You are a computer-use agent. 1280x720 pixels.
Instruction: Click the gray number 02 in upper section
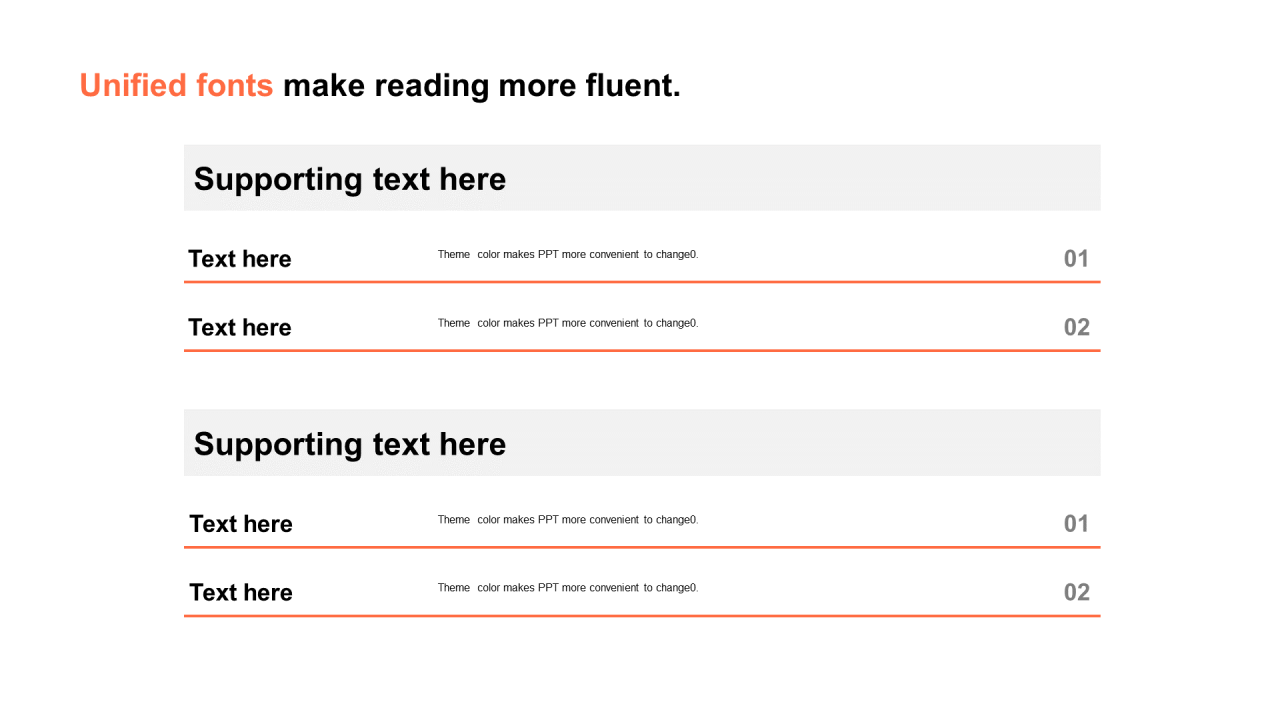coord(1077,327)
